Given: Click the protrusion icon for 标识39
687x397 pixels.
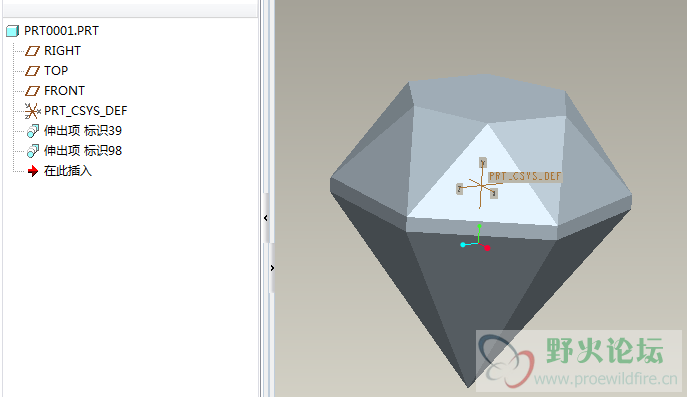Looking at the screenshot, I should 33,131.
